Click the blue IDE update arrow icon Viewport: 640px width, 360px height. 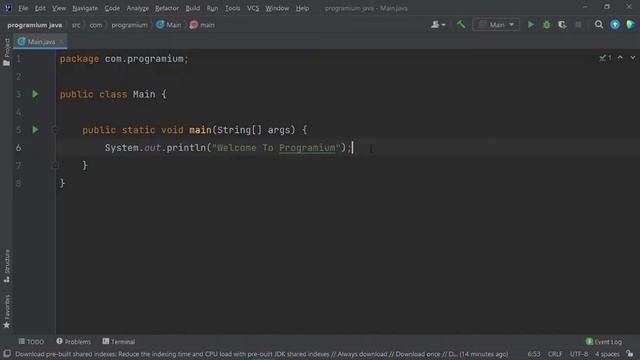[x=615, y=24]
